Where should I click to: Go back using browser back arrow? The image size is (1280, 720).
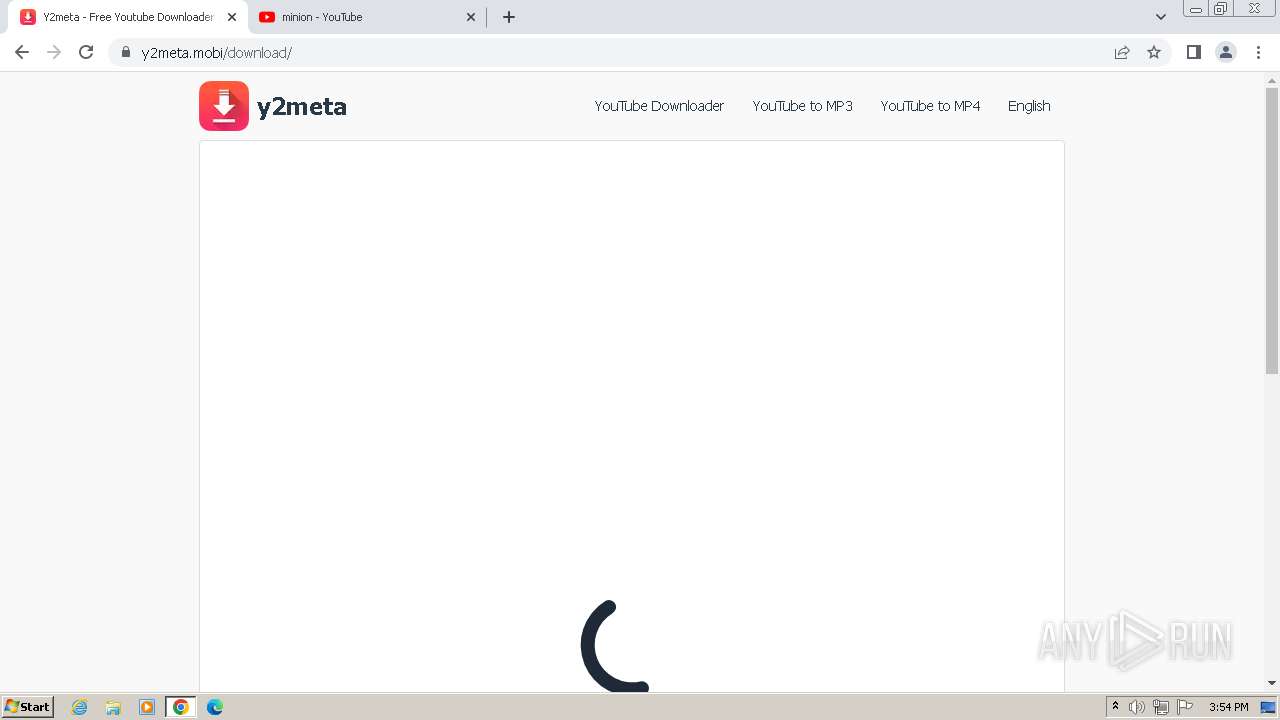[x=22, y=52]
